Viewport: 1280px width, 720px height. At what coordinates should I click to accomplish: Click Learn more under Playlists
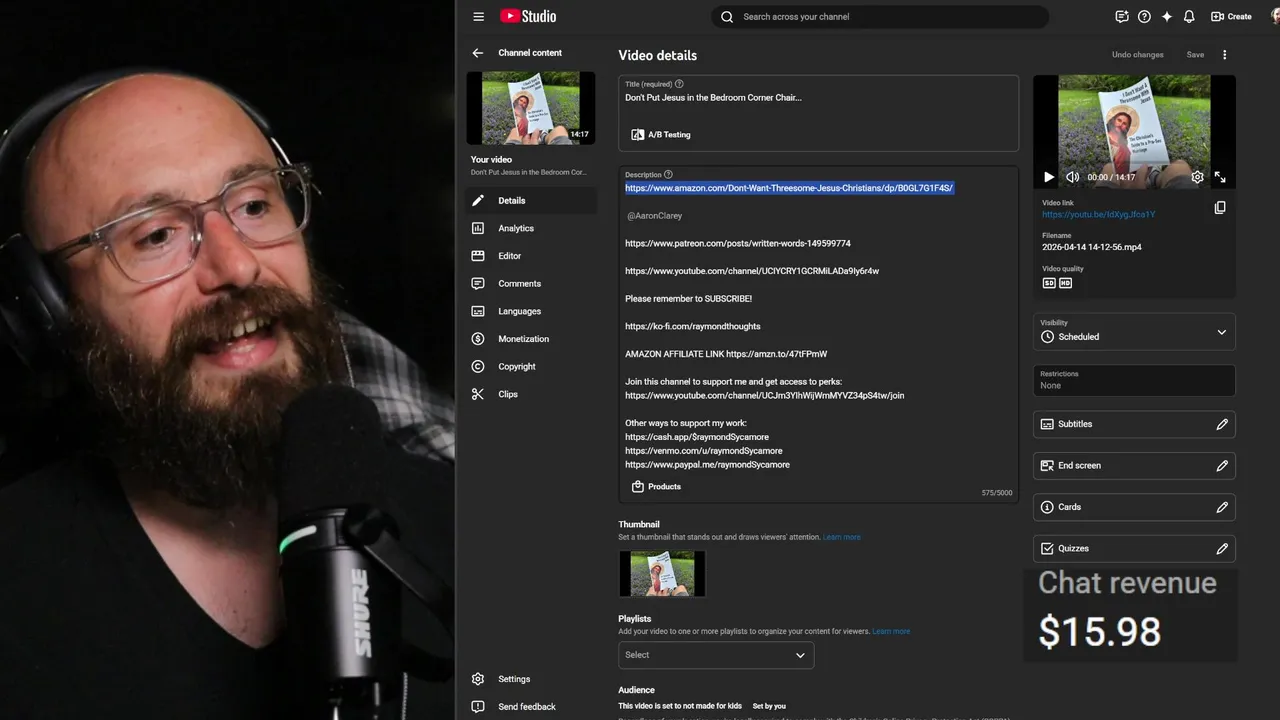pos(891,632)
